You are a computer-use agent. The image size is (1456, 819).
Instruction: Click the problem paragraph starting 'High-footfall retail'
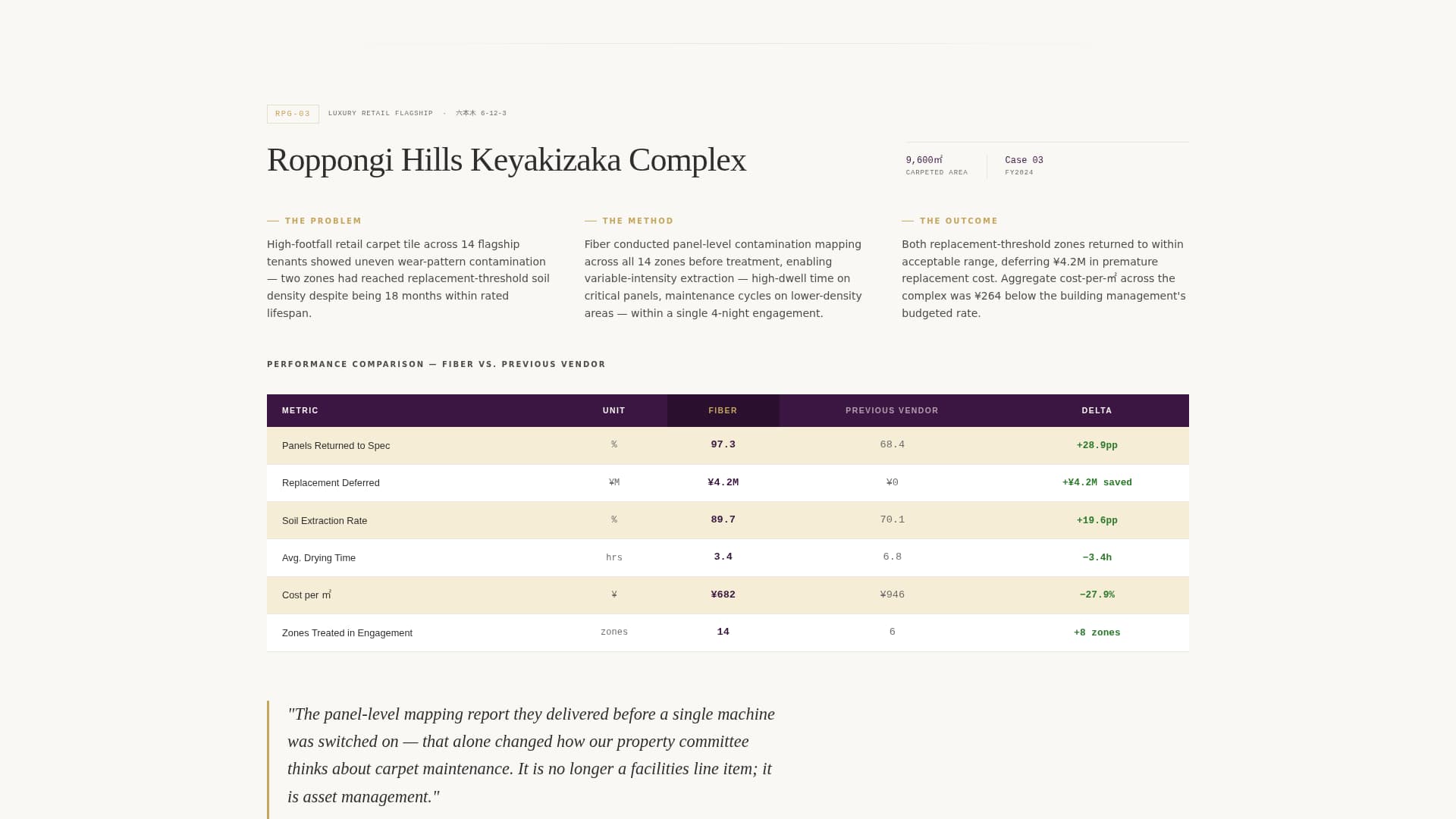[x=409, y=279]
